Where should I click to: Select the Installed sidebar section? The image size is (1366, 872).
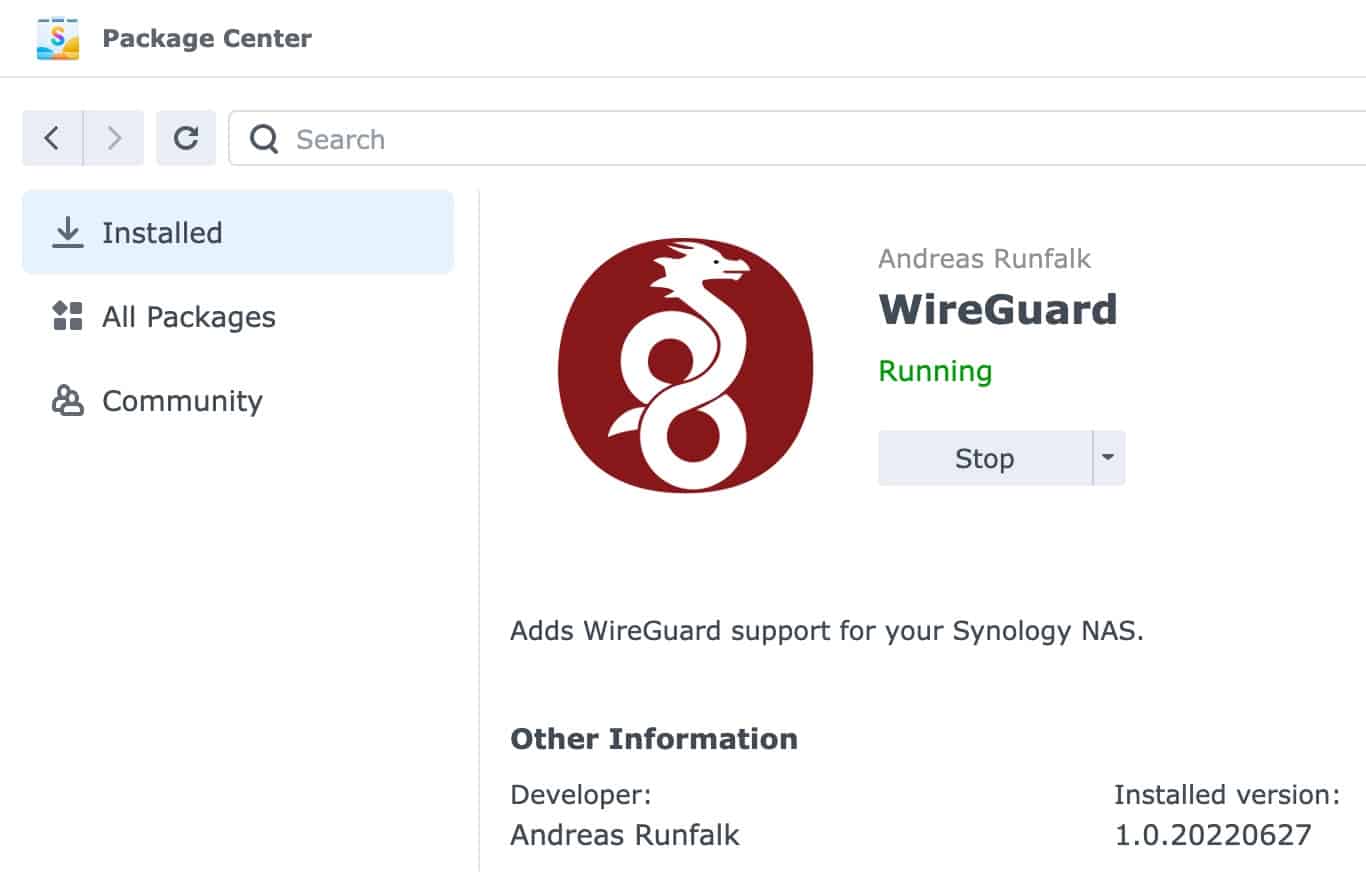click(x=238, y=232)
